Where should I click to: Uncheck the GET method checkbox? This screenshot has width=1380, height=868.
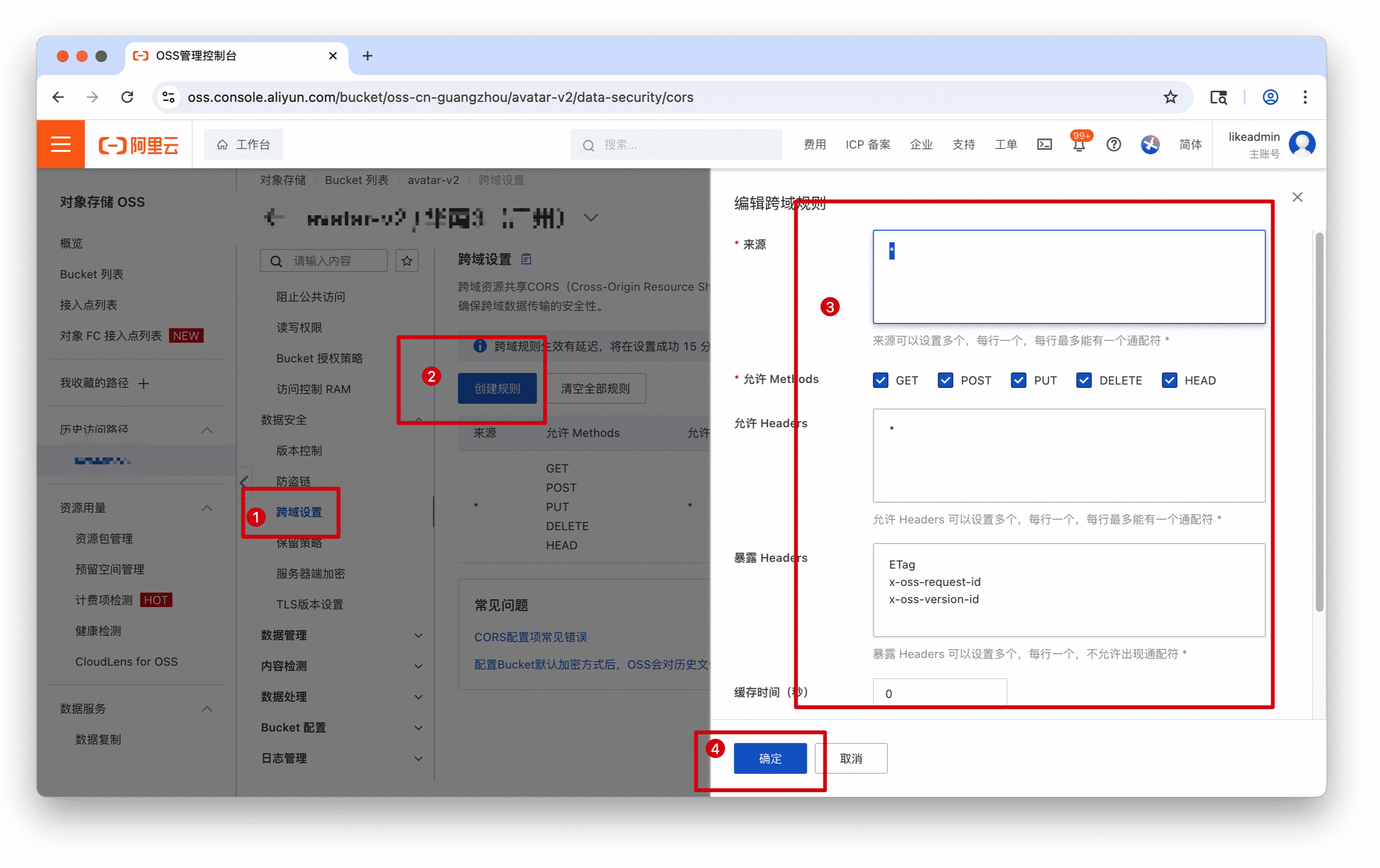(x=880, y=381)
